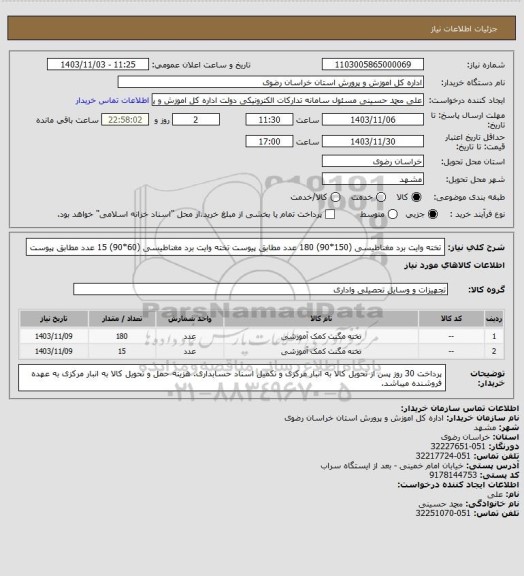The height and width of the screenshot is (576, 524).
Task: Click the requester phone 32251070-051
Action: [x=443, y=513]
